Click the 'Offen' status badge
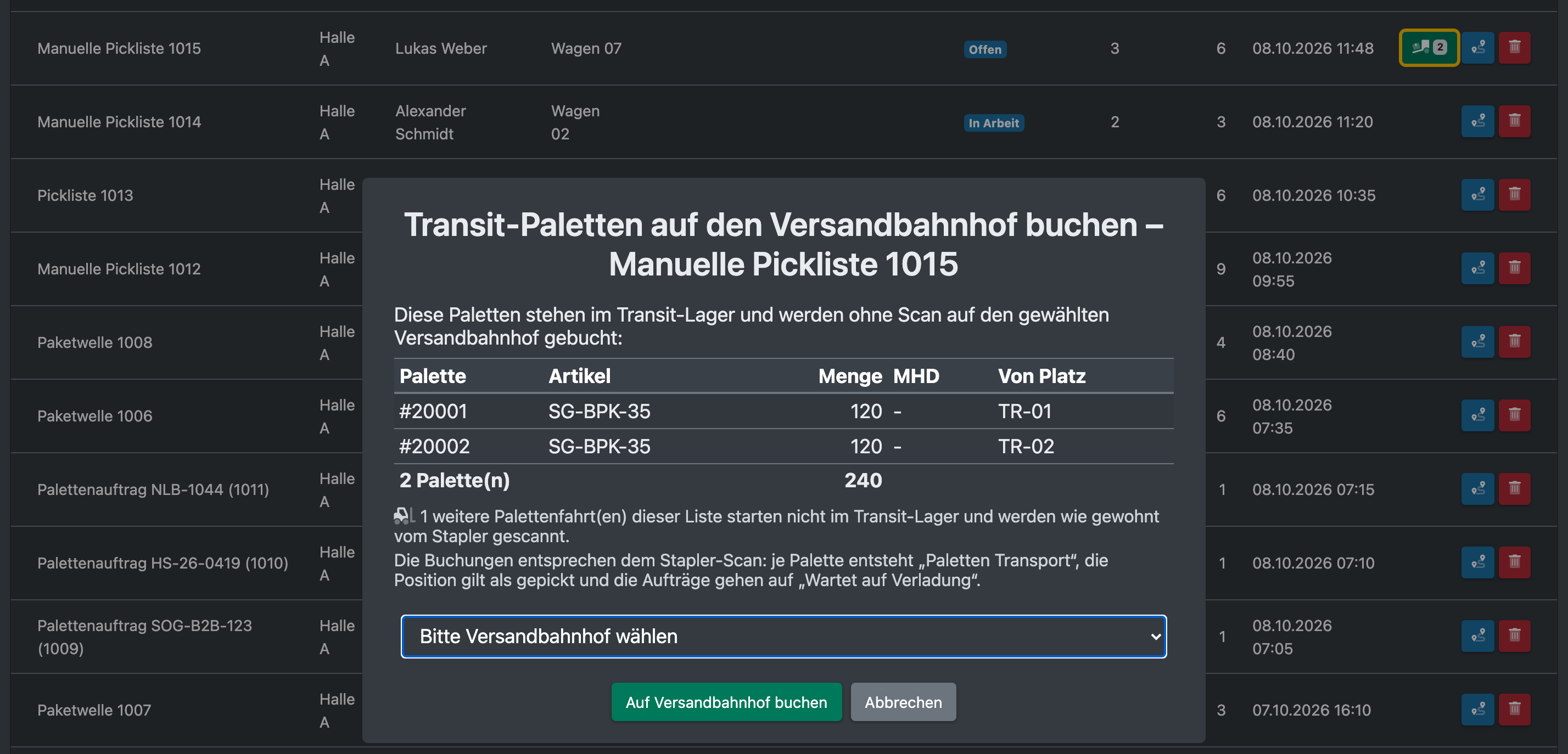 (985, 49)
